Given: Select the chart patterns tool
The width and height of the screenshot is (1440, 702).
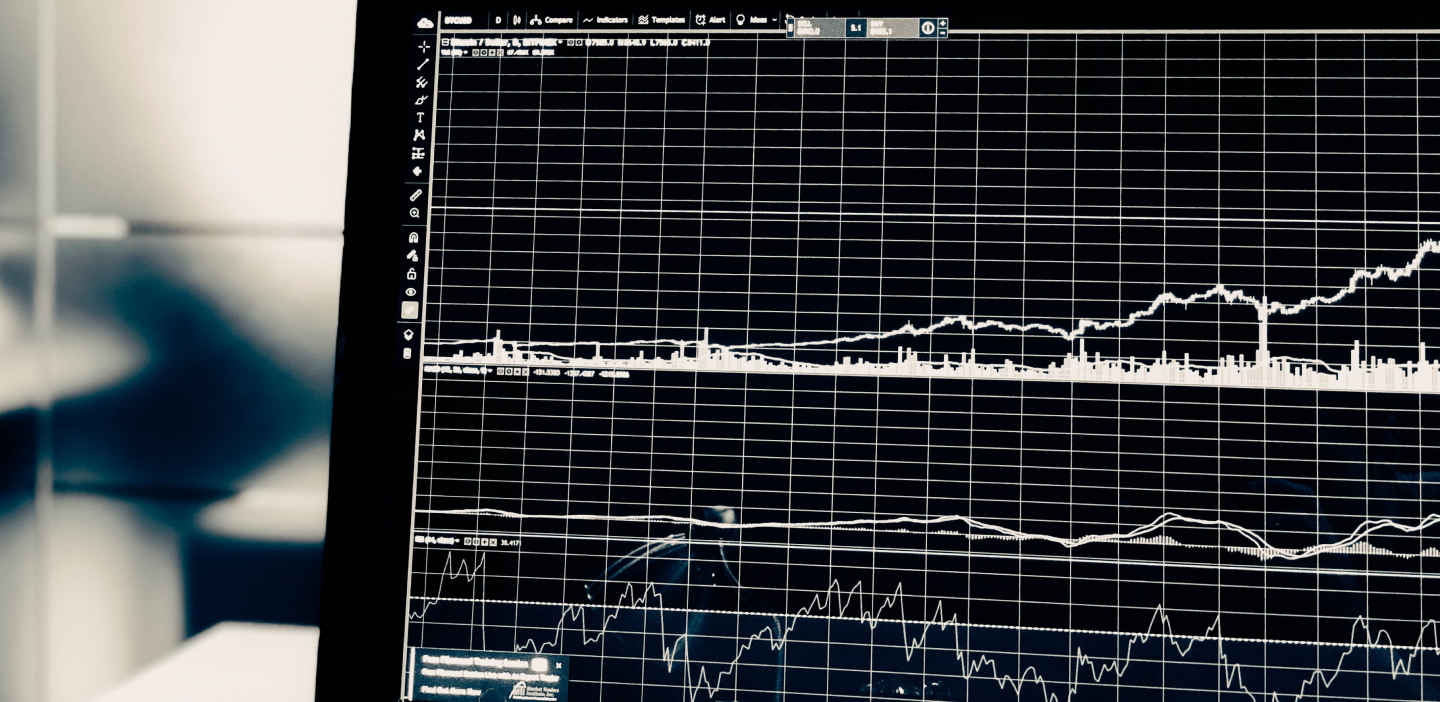Looking at the screenshot, I should point(419,135).
